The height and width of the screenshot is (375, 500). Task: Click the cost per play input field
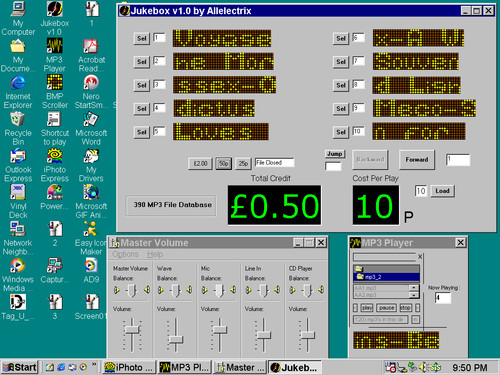pos(421,191)
